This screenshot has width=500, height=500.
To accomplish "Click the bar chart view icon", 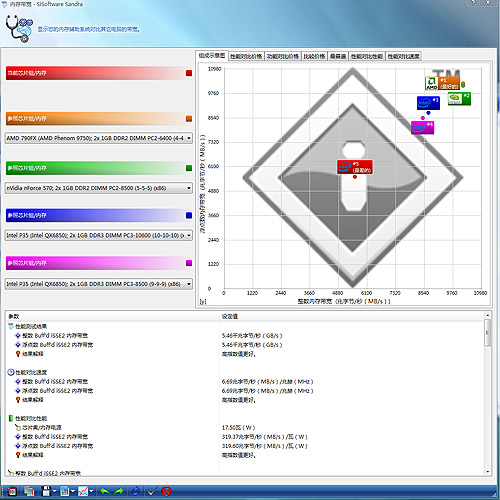I will (x=65, y=491).
